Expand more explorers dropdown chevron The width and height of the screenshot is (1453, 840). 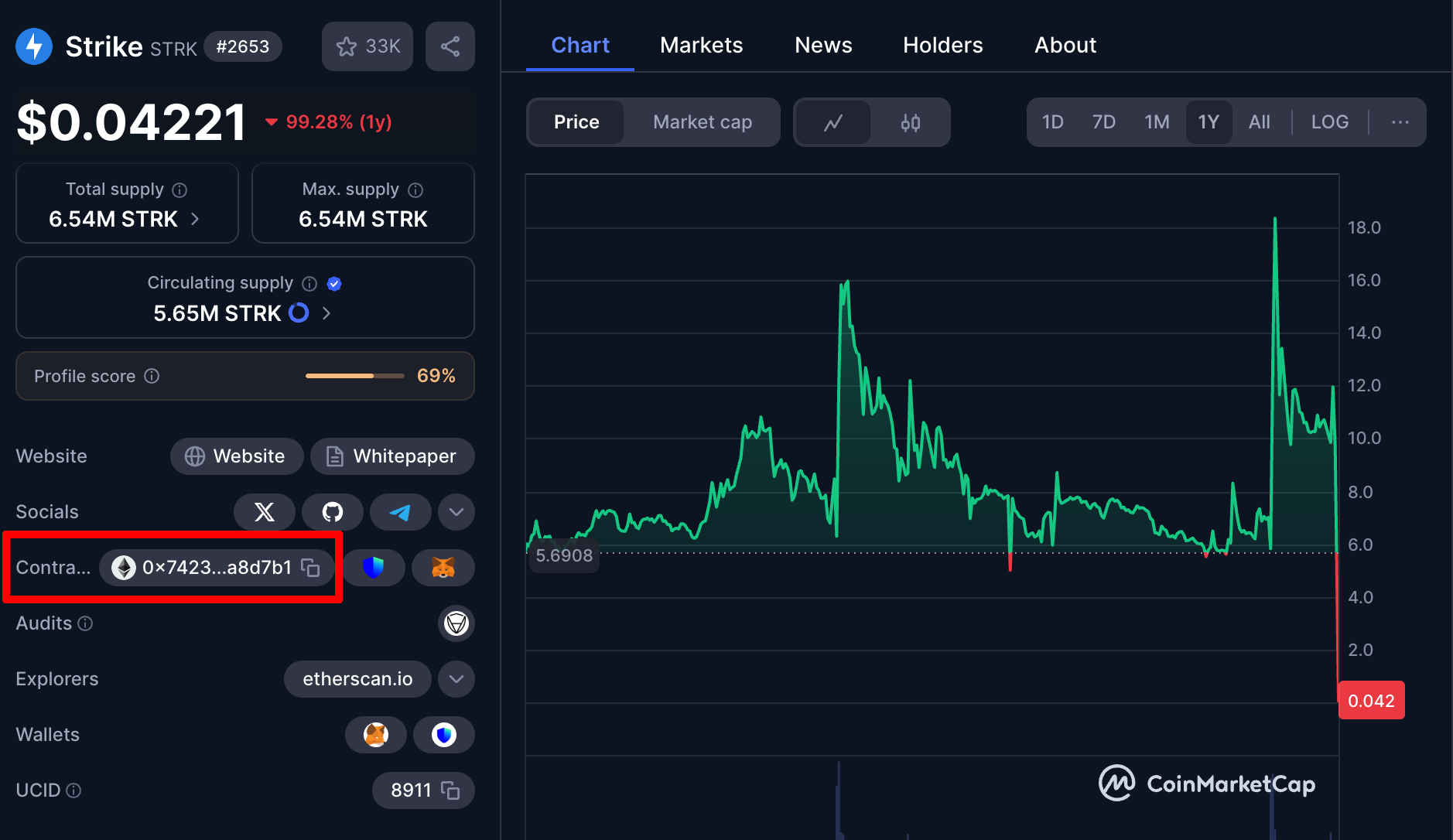(x=456, y=679)
